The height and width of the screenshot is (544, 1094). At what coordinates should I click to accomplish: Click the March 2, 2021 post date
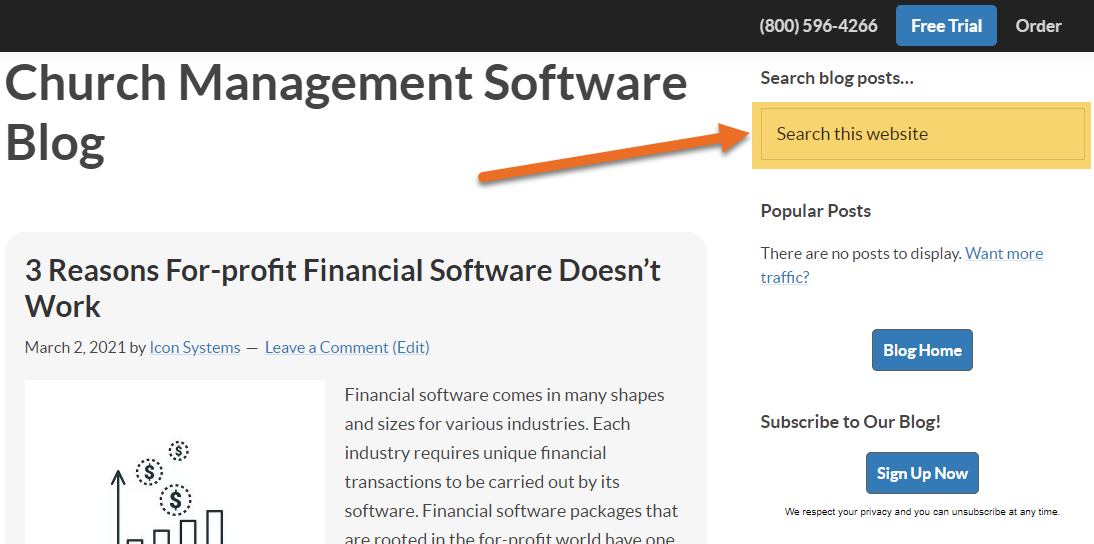point(75,347)
